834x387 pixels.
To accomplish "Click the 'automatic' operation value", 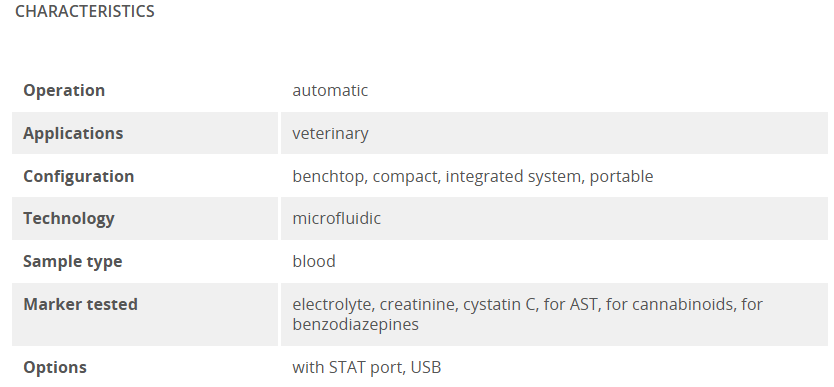I will click(330, 90).
